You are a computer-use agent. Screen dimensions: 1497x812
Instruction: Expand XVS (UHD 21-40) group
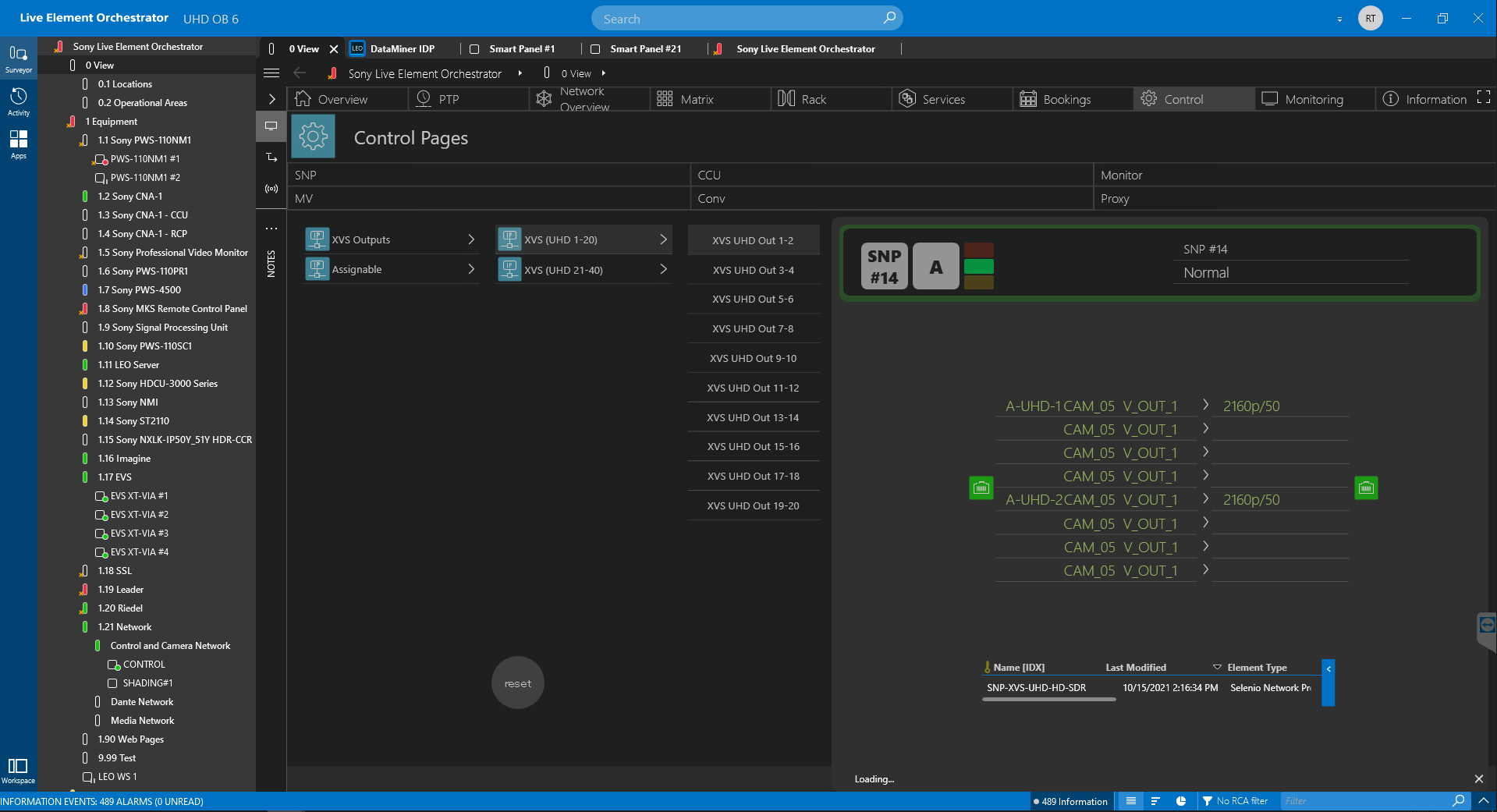pyautogui.click(x=663, y=269)
